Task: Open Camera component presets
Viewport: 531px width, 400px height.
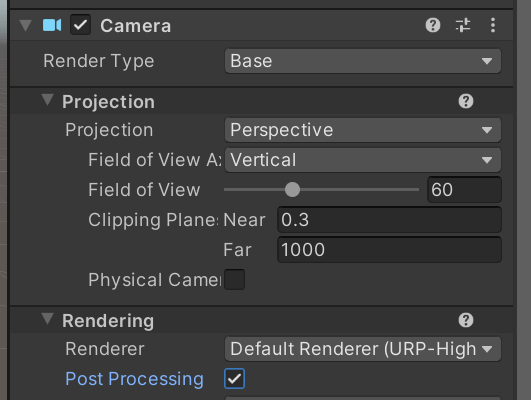Action: point(463,25)
